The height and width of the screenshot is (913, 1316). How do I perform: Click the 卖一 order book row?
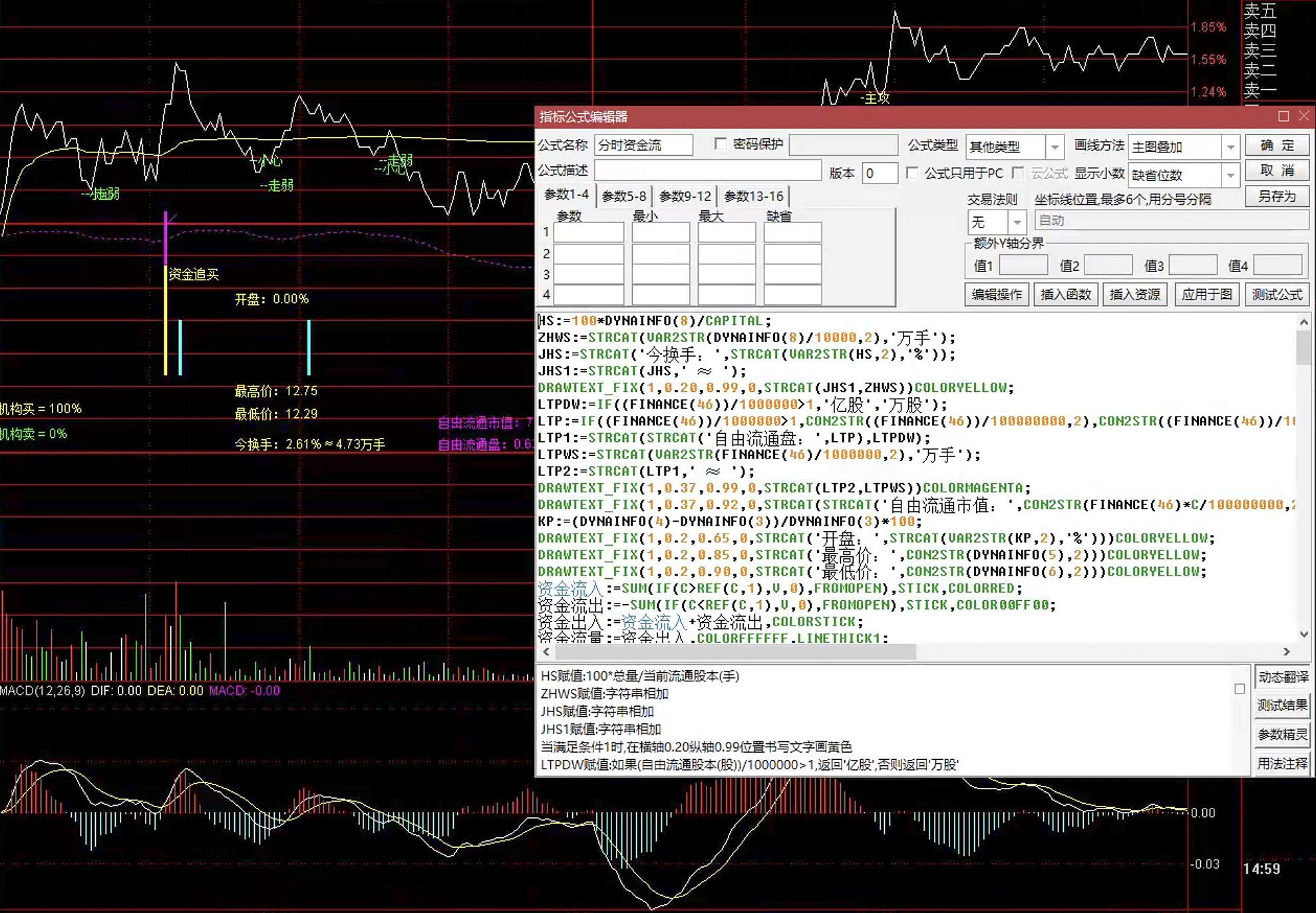(x=1261, y=90)
